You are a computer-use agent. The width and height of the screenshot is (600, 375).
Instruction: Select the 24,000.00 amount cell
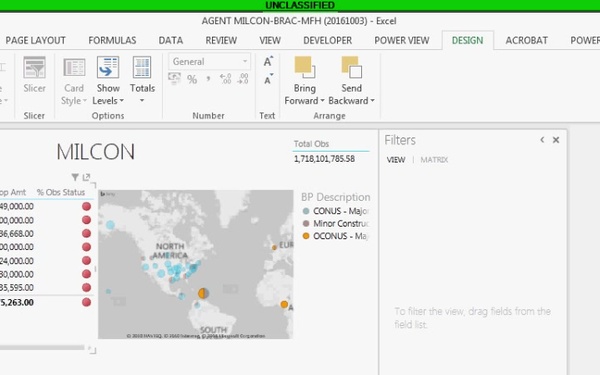click(x=17, y=261)
